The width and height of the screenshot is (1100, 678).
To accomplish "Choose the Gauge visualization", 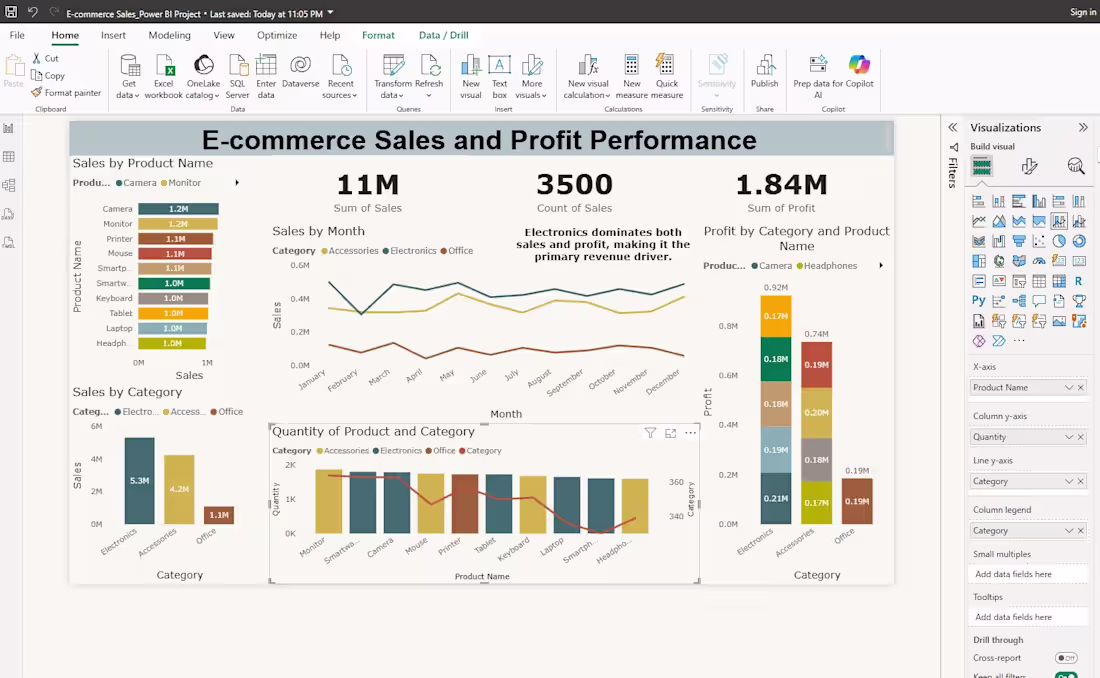I will (1039, 261).
